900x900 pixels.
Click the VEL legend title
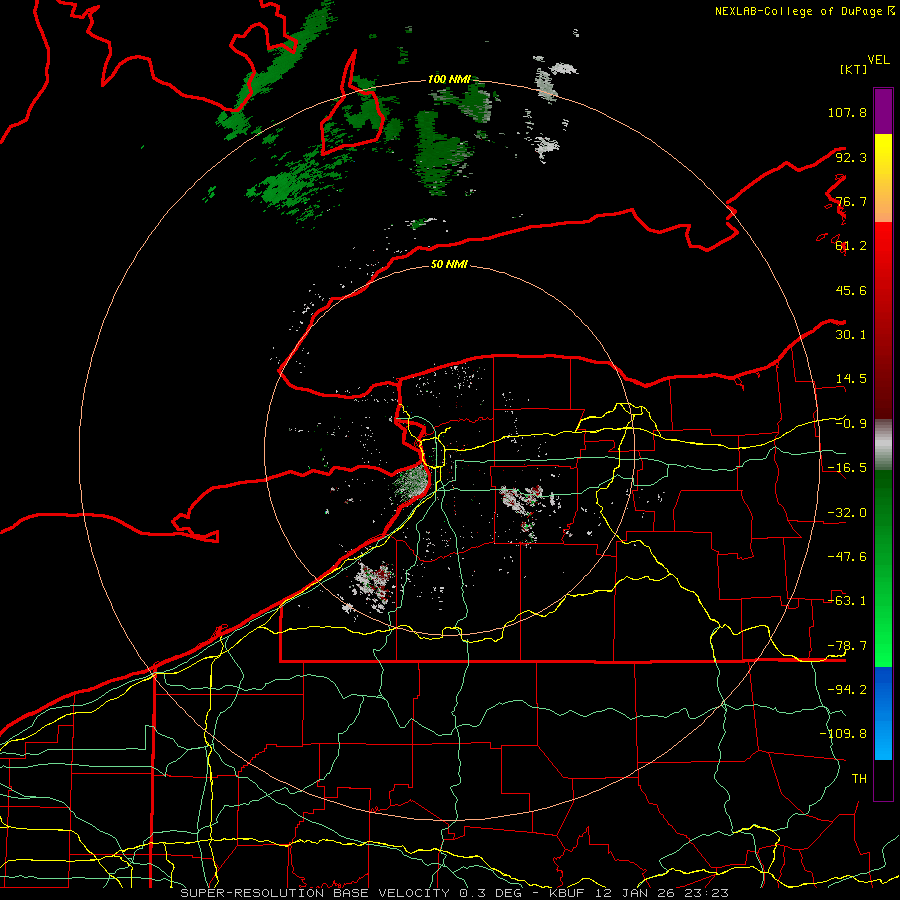(x=878, y=60)
